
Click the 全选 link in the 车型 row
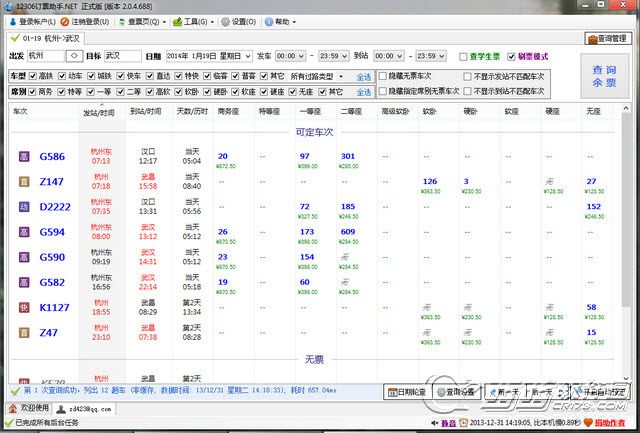point(363,76)
